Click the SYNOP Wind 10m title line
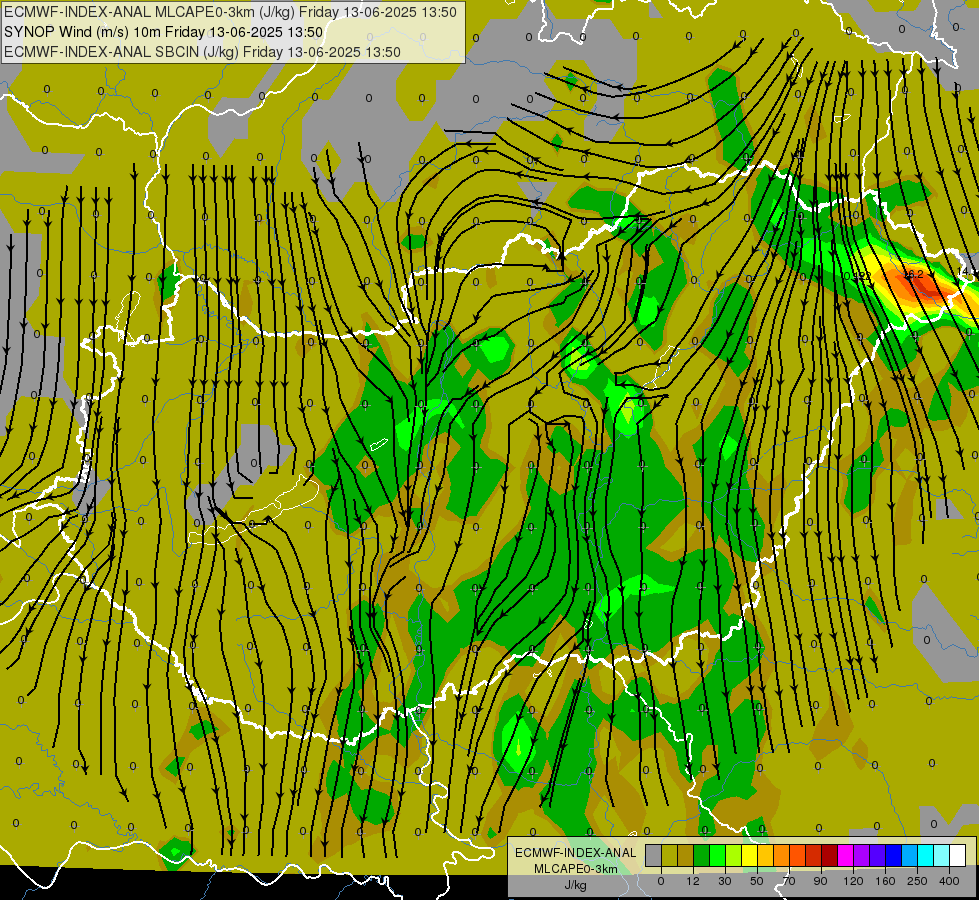This screenshot has width=979, height=900. coord(164,32)
